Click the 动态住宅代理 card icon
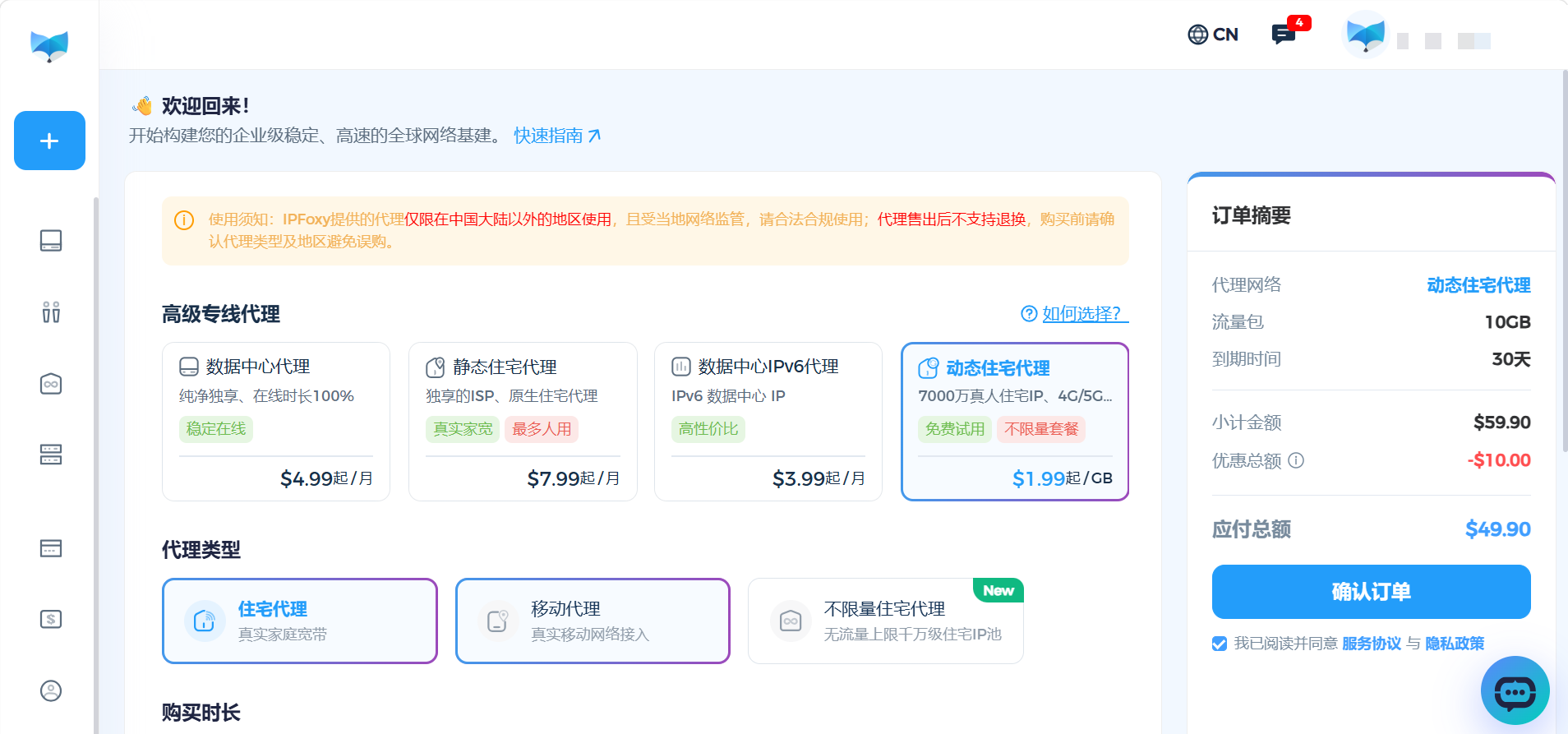 point(928,367)
